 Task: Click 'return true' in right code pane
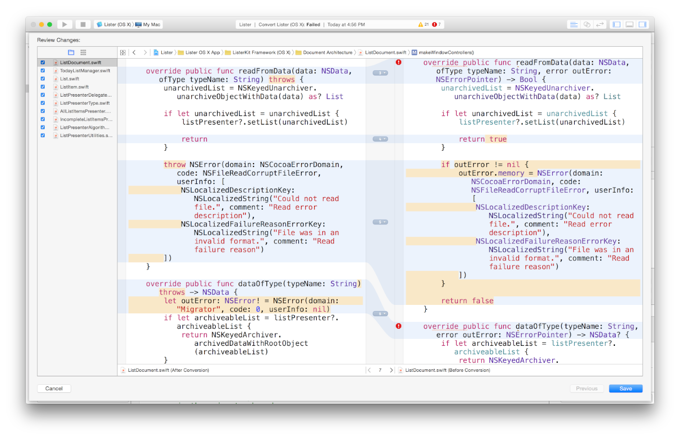click(483, 139)
